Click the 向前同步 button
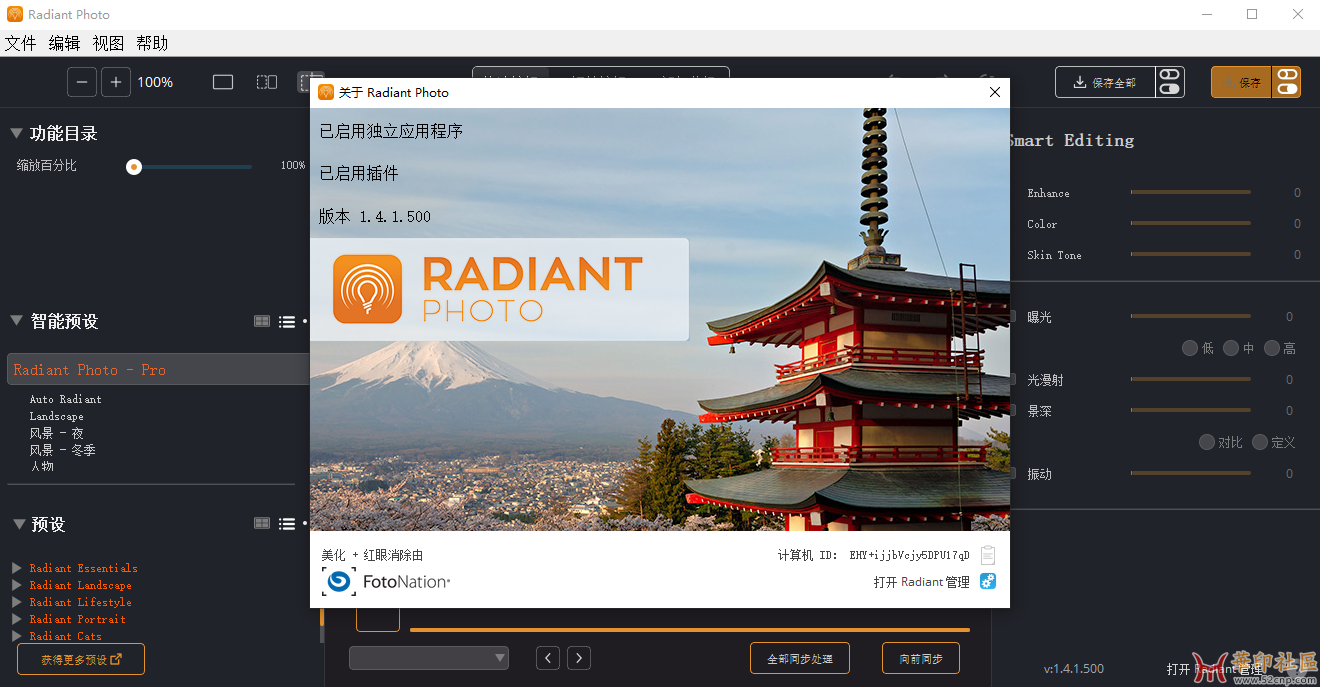Image resolution: width=1320 pixels, height=687 pixels. [921, 658]
